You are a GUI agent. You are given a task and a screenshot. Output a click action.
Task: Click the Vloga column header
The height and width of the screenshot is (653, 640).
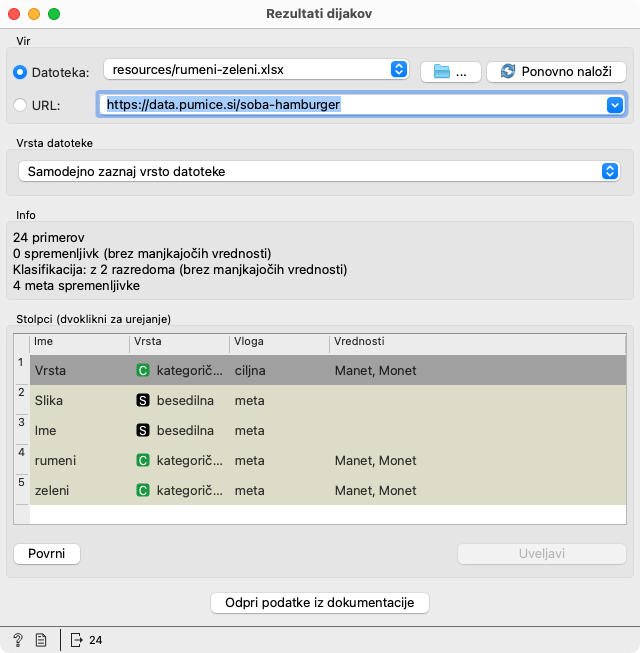[278, 342]
